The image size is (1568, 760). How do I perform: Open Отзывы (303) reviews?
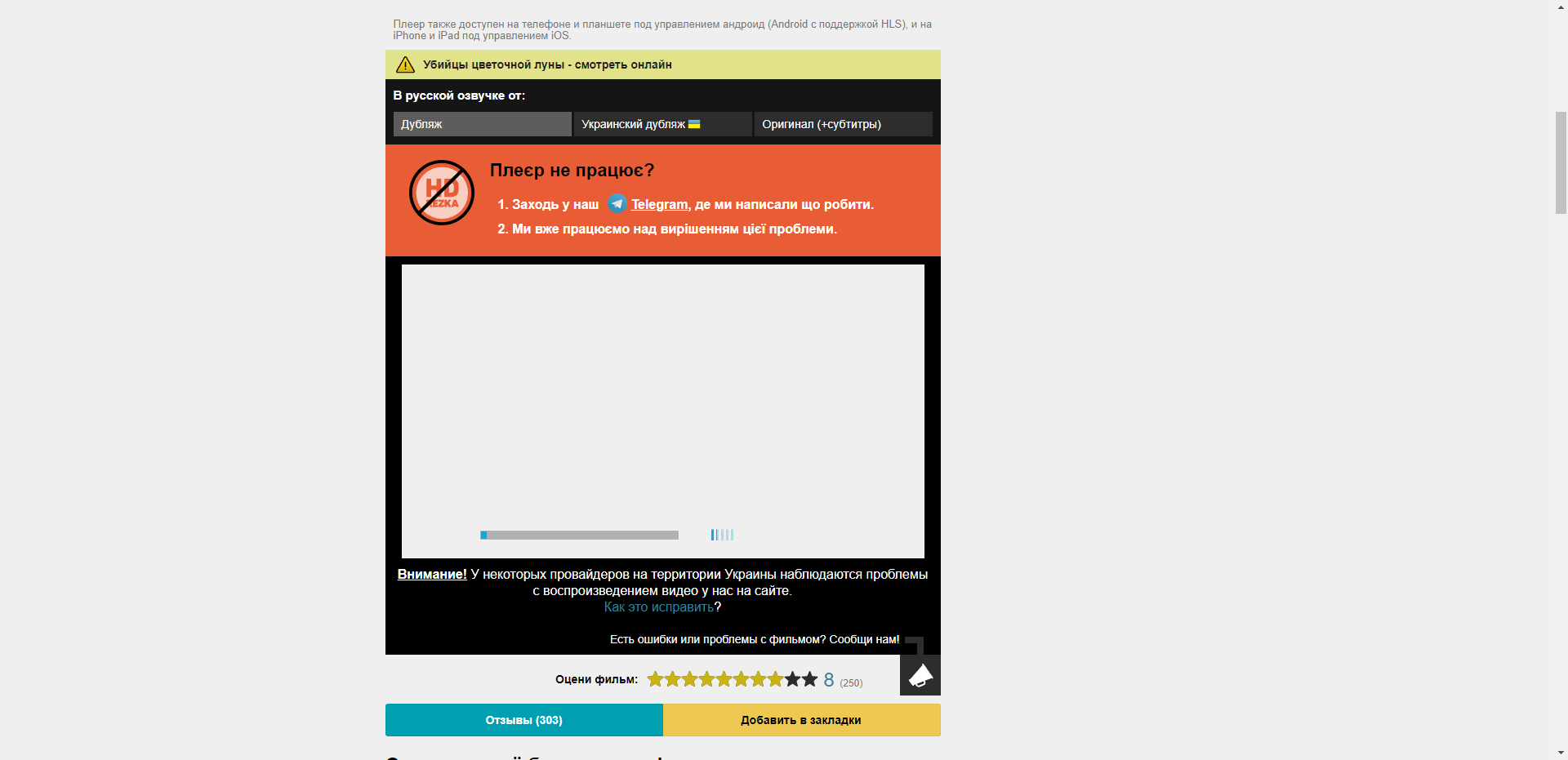point(523,720)
